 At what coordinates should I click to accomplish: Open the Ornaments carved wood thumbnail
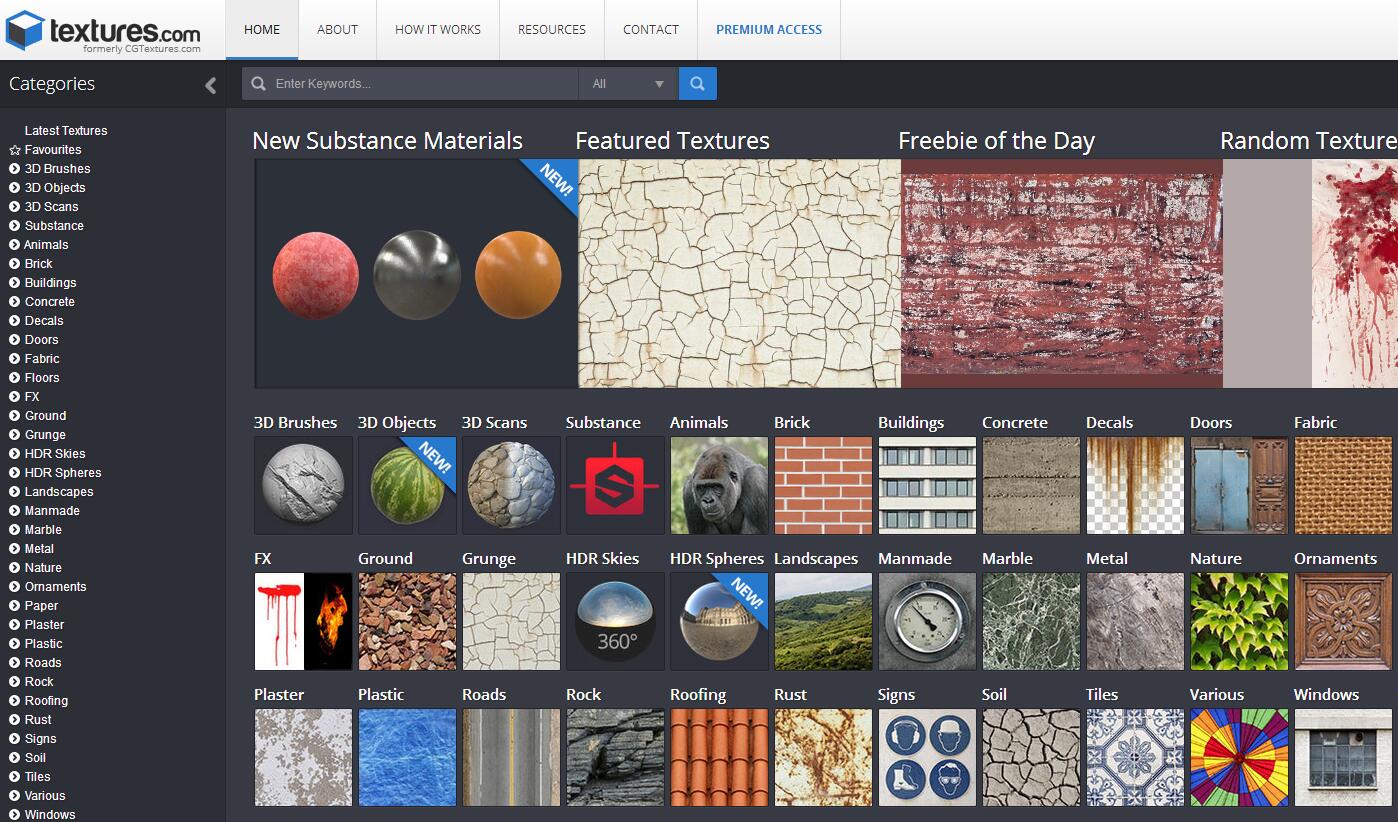[1343, 621]
